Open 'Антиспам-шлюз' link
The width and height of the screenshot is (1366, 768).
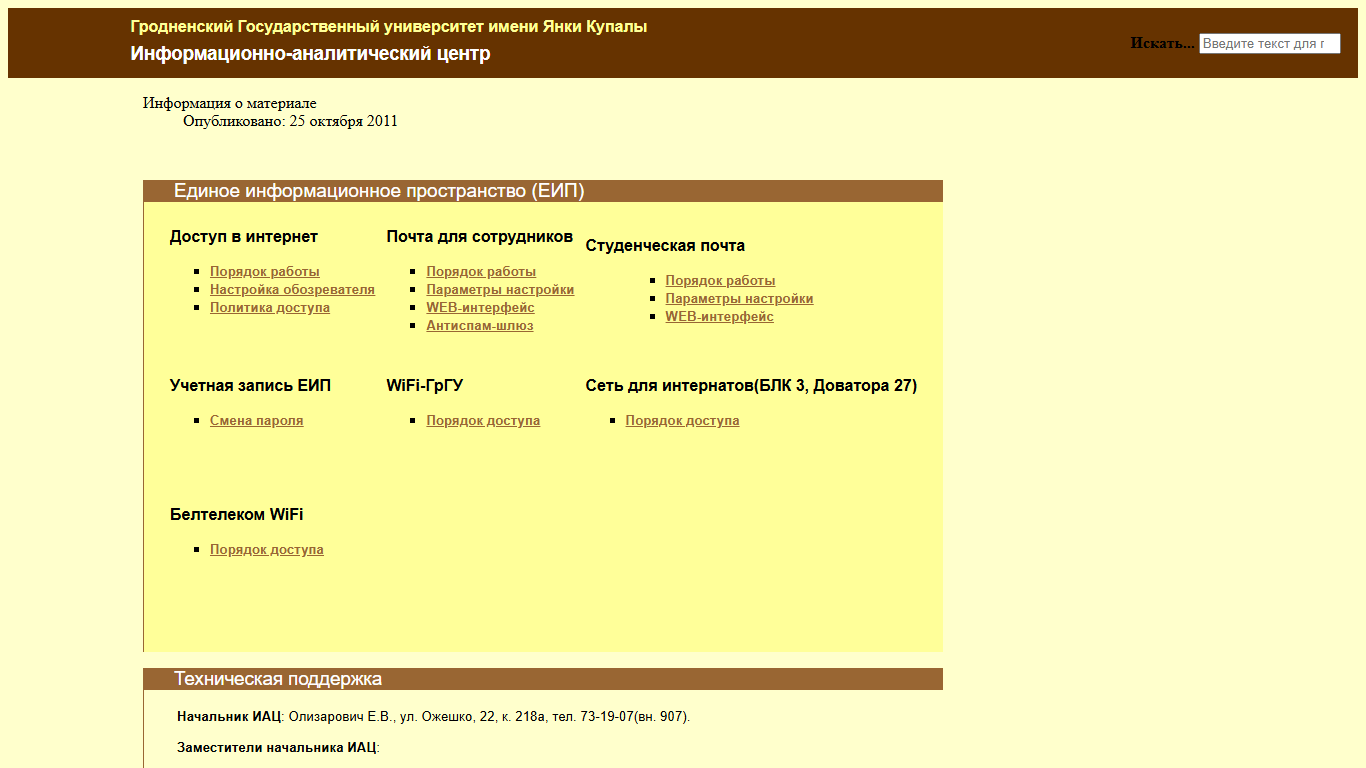pos(480,326)
